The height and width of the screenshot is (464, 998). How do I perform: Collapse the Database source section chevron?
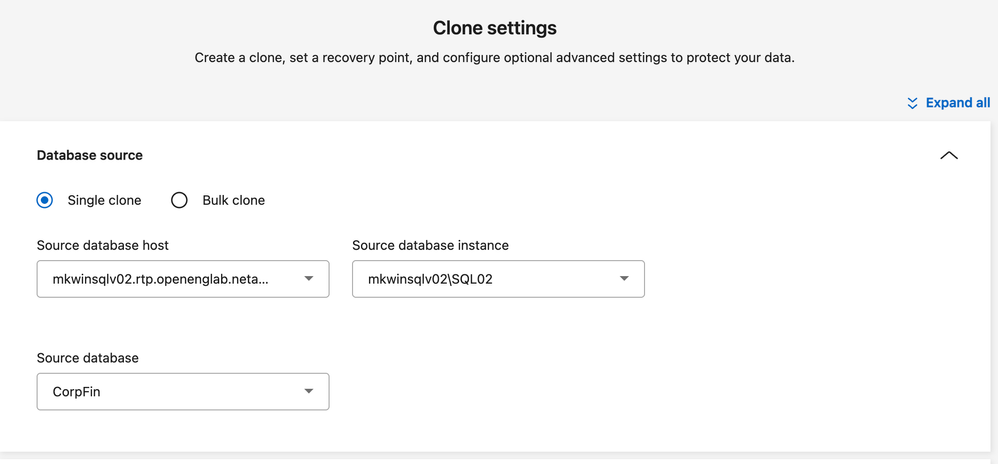(x=949, y=155)
